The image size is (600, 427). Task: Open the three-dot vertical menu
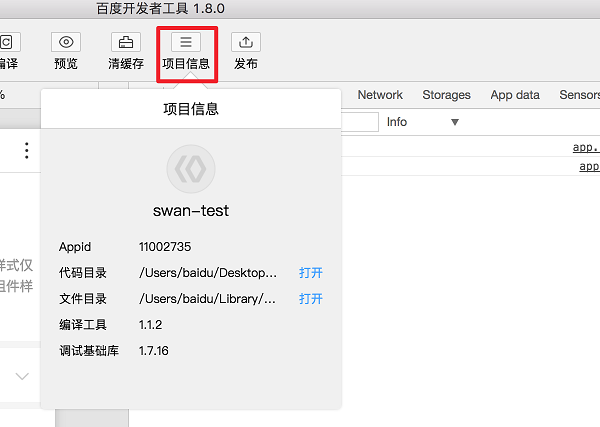click(x=26, y=150)
